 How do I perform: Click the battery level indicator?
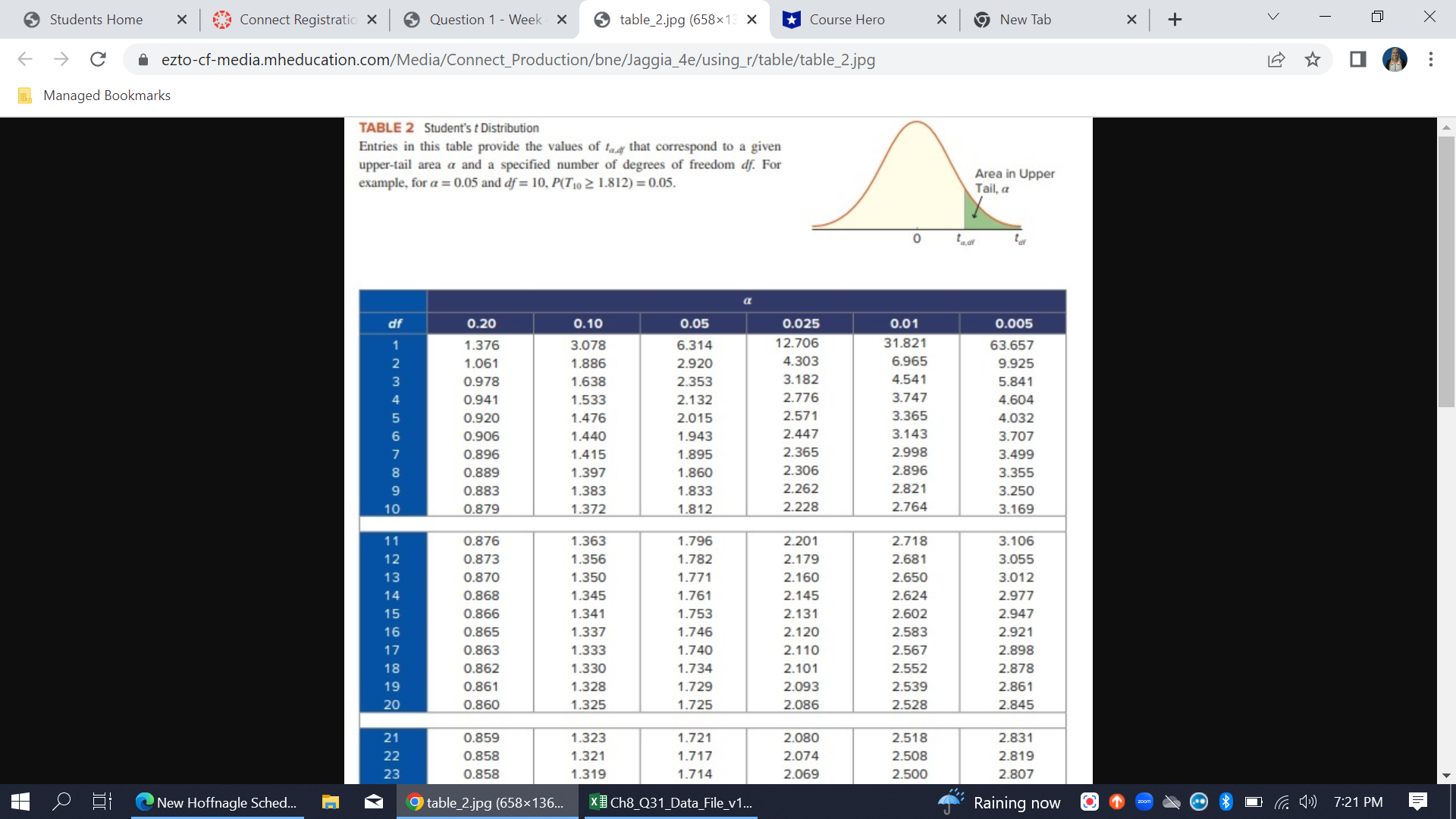(x=1253, y=802)
